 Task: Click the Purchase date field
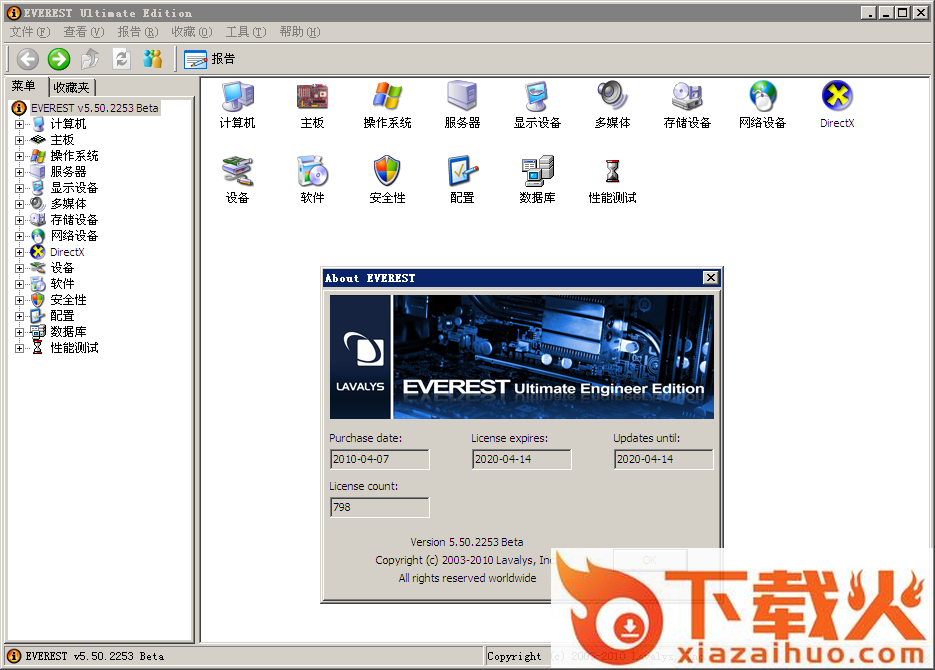[379, 459]
